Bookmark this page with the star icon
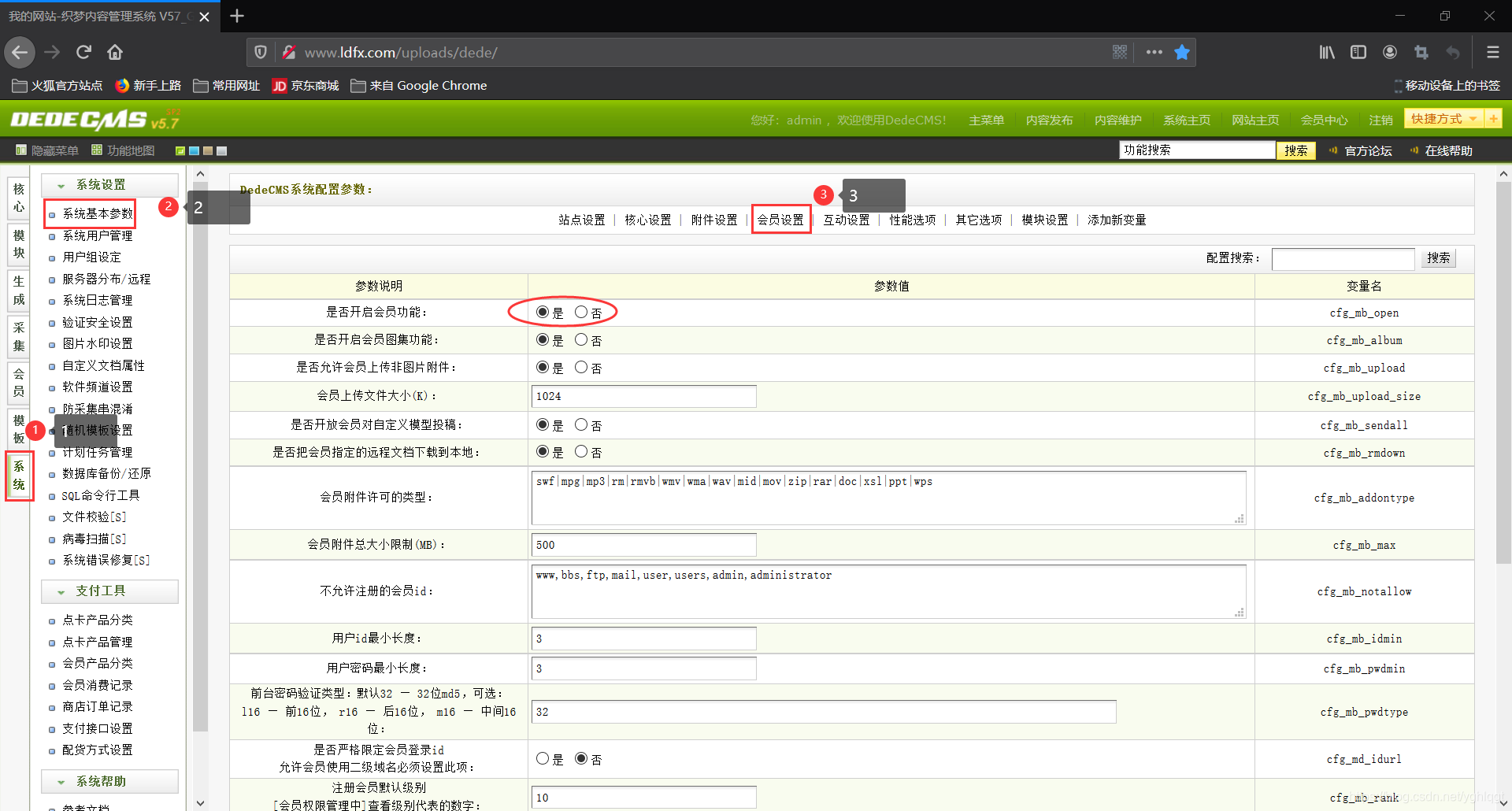This screenshot has height=811, width=1512. 1182,53
